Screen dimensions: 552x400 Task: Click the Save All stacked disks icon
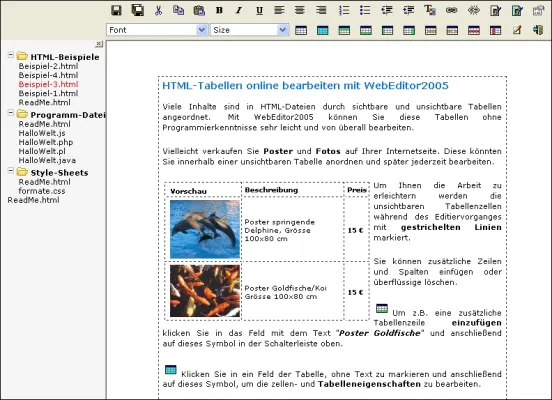click(x=138, y=10)
